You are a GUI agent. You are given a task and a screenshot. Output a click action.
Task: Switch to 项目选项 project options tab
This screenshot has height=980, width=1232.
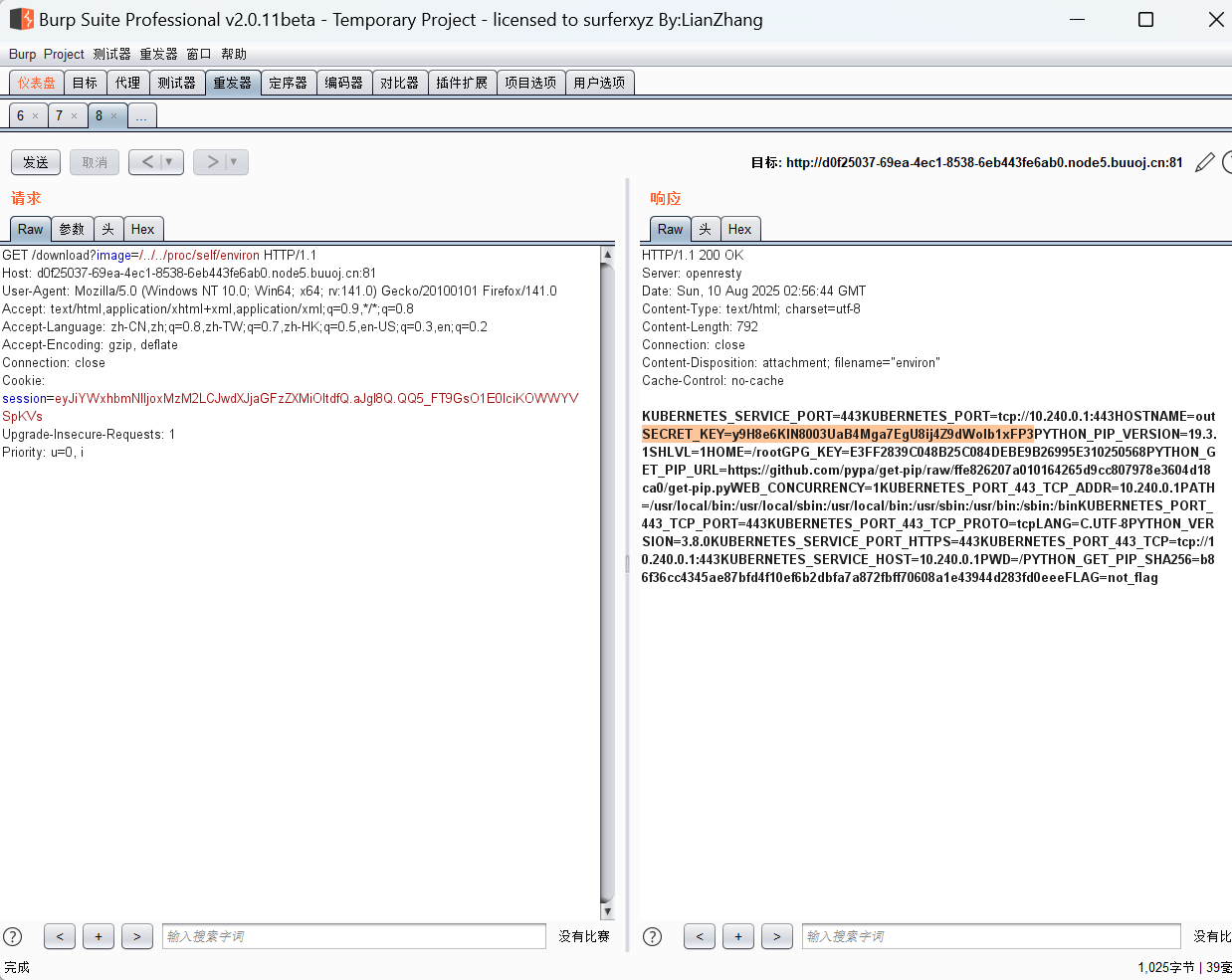click(x=530, y=83)
